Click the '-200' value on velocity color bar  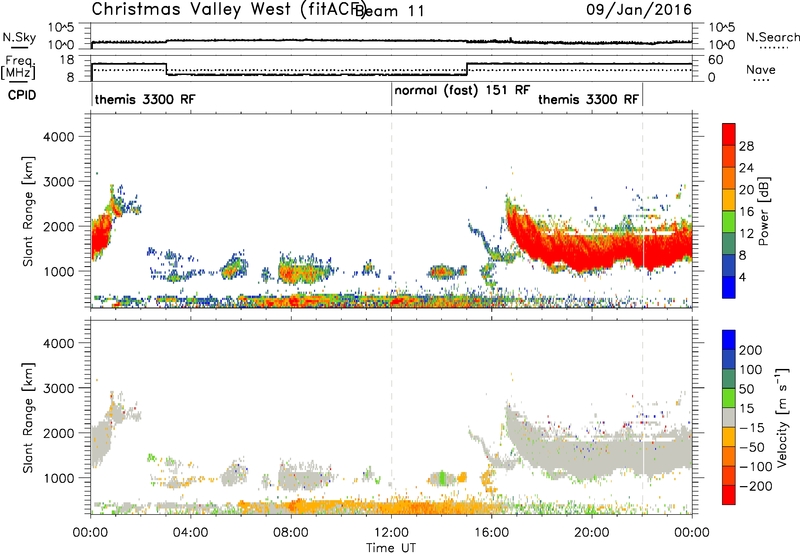pos(756,486)
